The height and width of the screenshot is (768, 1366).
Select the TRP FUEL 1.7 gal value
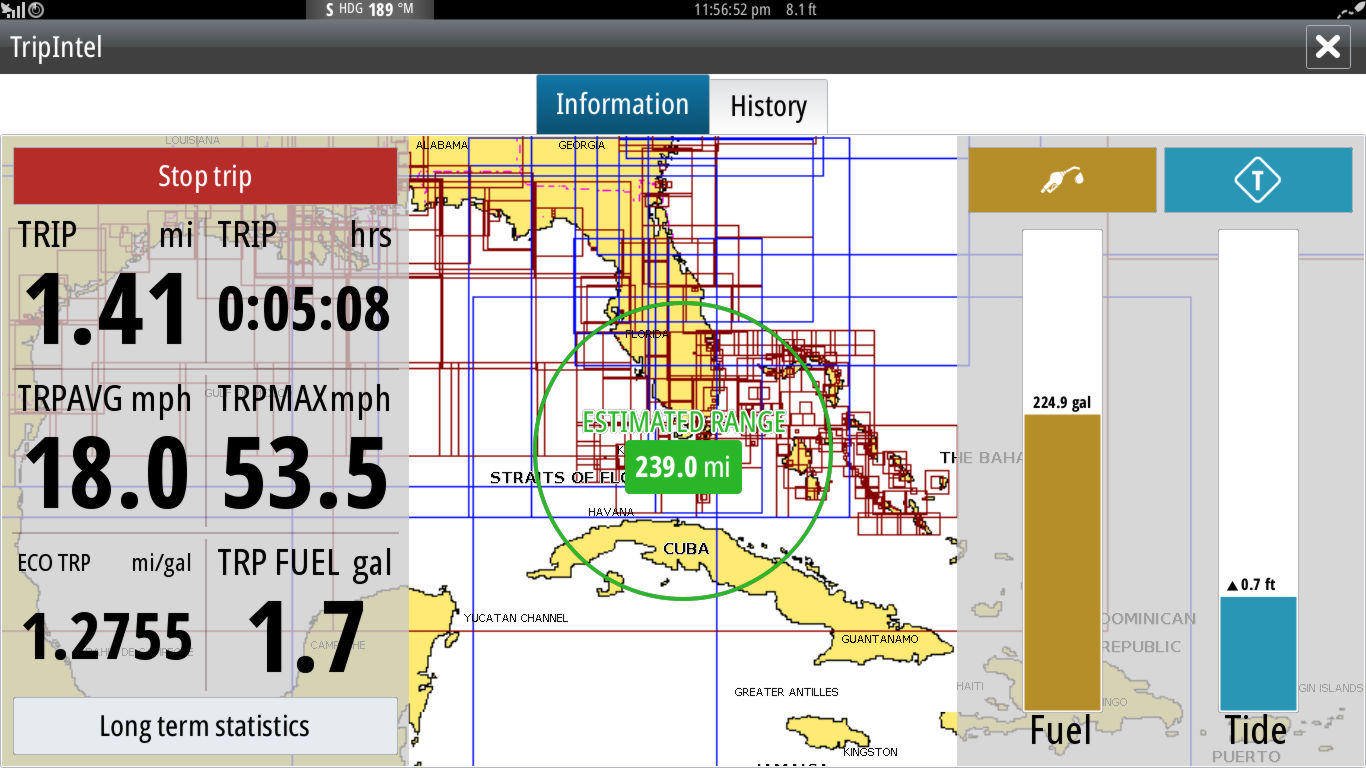coord(305,638)
